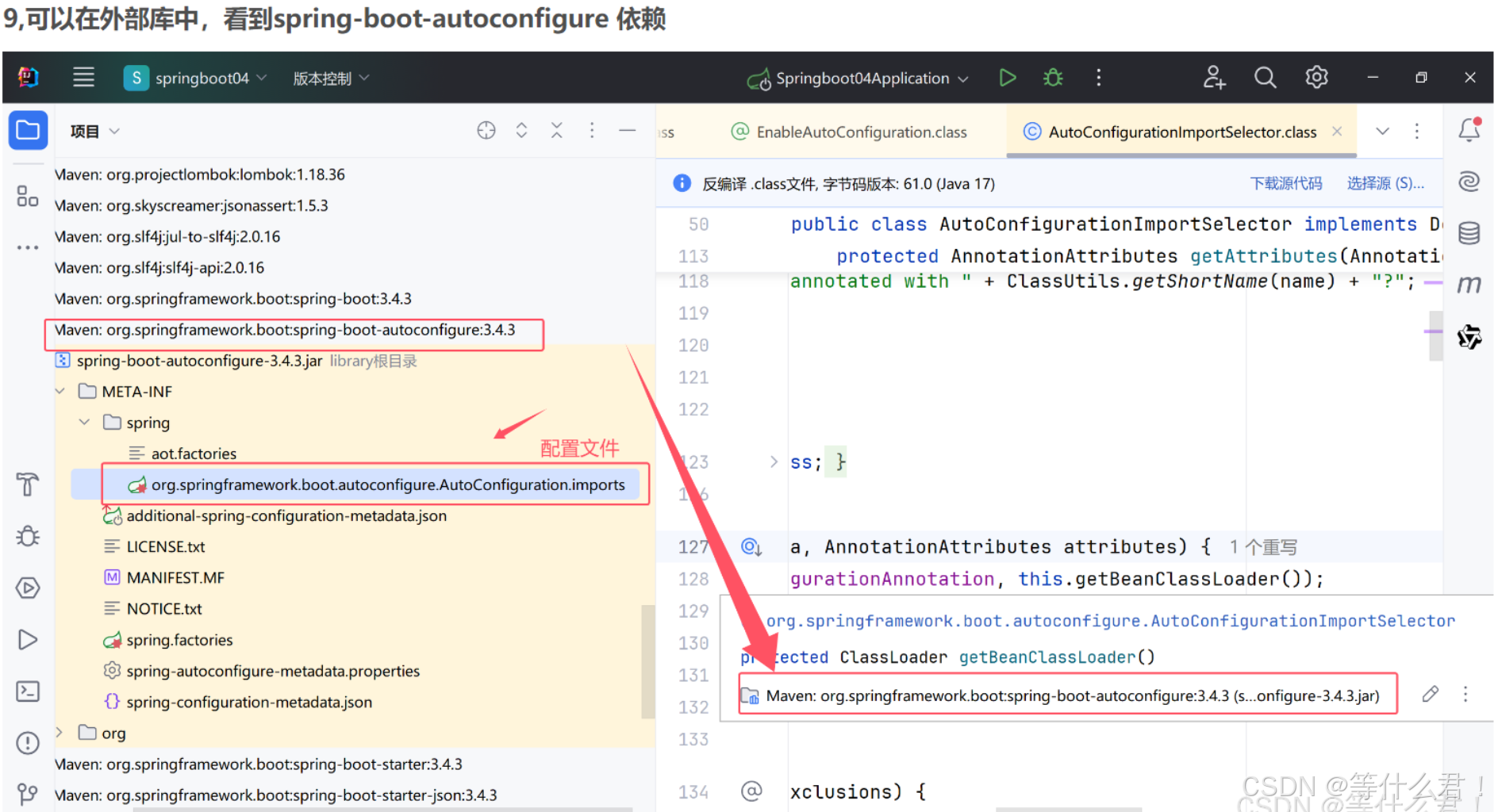Click 下载源代码 download sources link
Image resolution: width=1498 pixels, height=812 pixels.
pyautogui.click(x=1286, y=184)
